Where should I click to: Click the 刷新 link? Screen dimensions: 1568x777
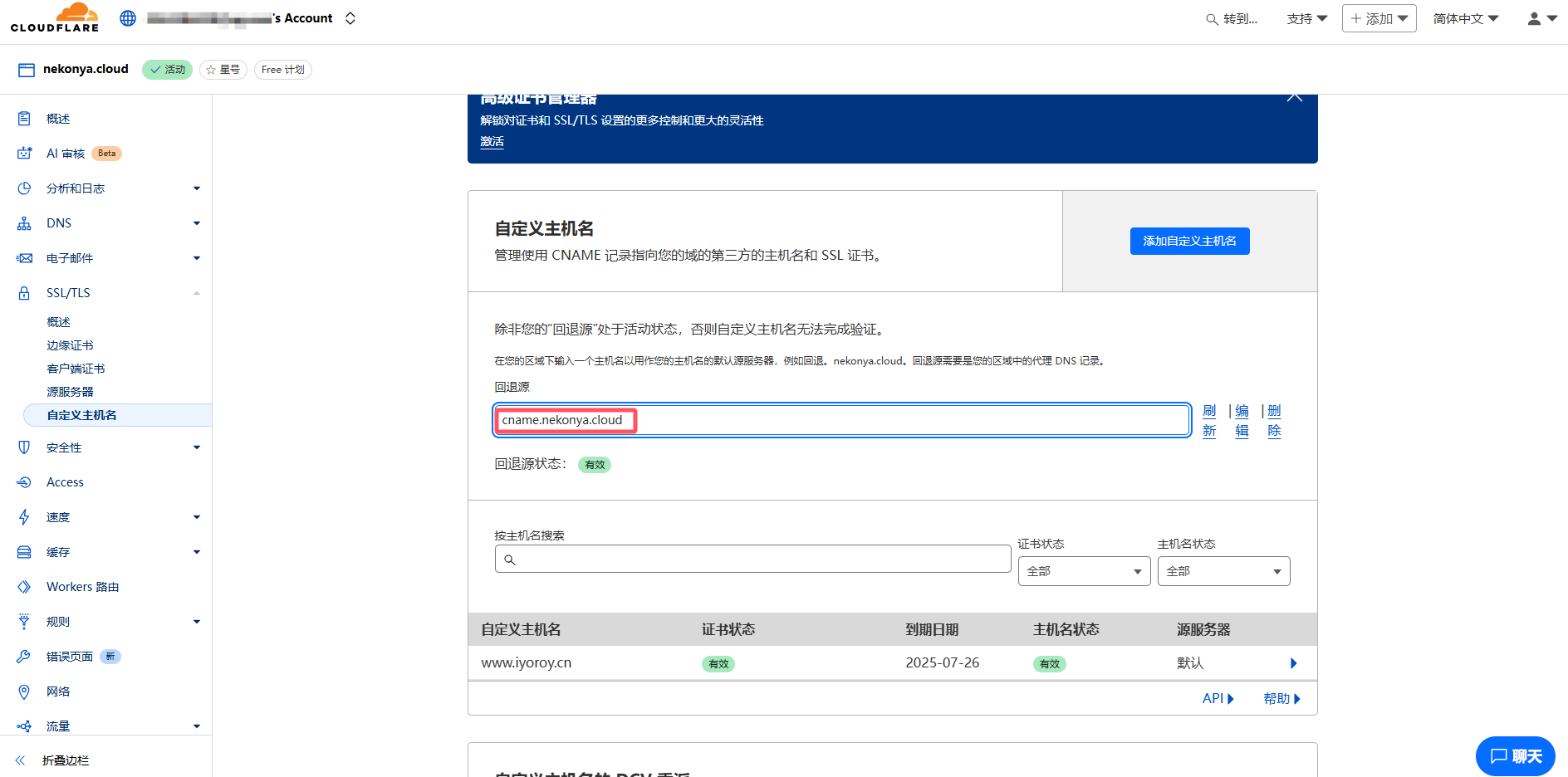(x=1209, y=421)
